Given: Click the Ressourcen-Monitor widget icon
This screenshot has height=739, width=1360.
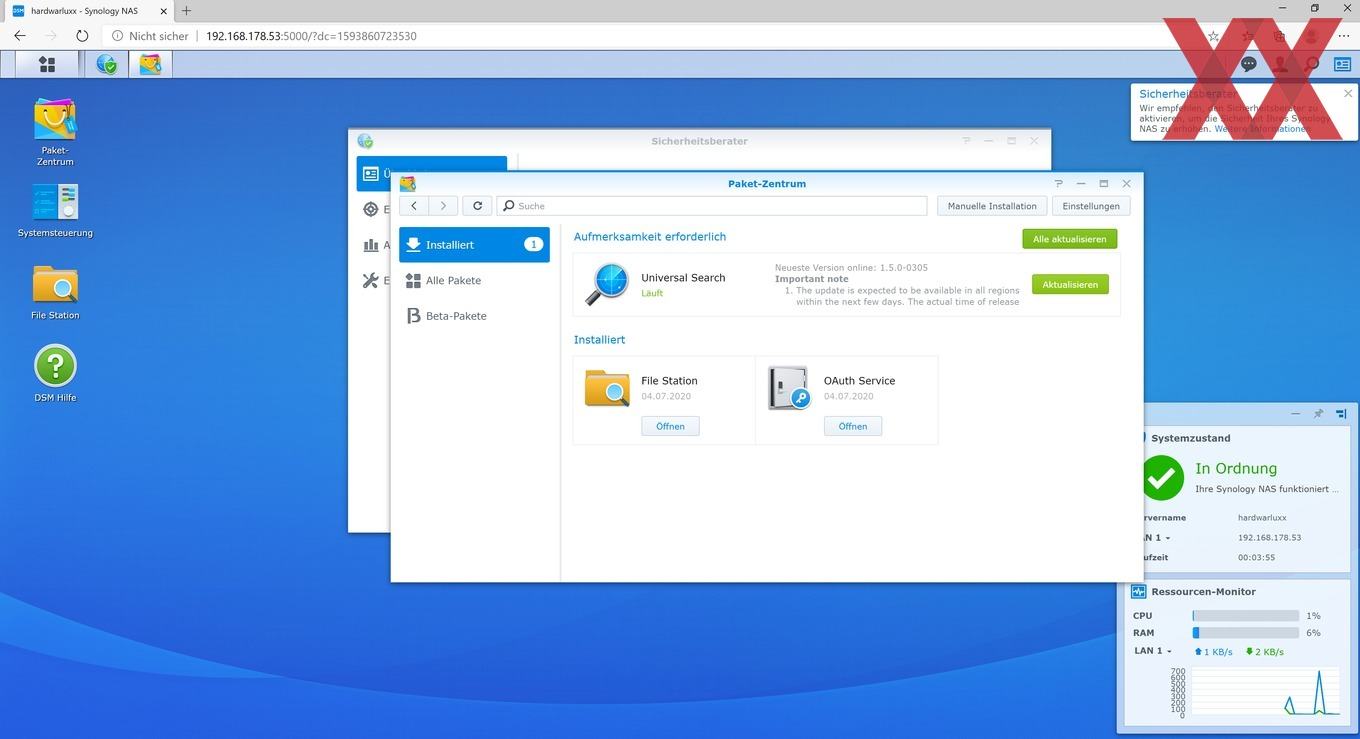Looking at the screenshot, I should click(x=1139, y=592).
